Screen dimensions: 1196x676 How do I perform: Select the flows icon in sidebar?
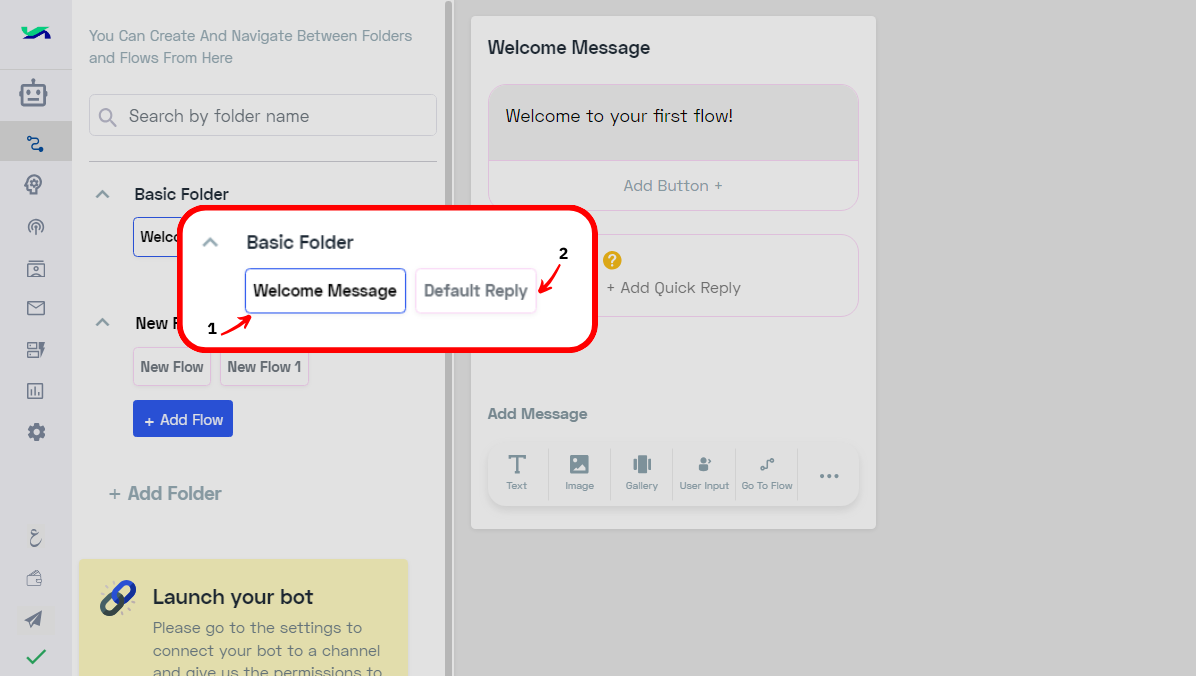[35, 143]
